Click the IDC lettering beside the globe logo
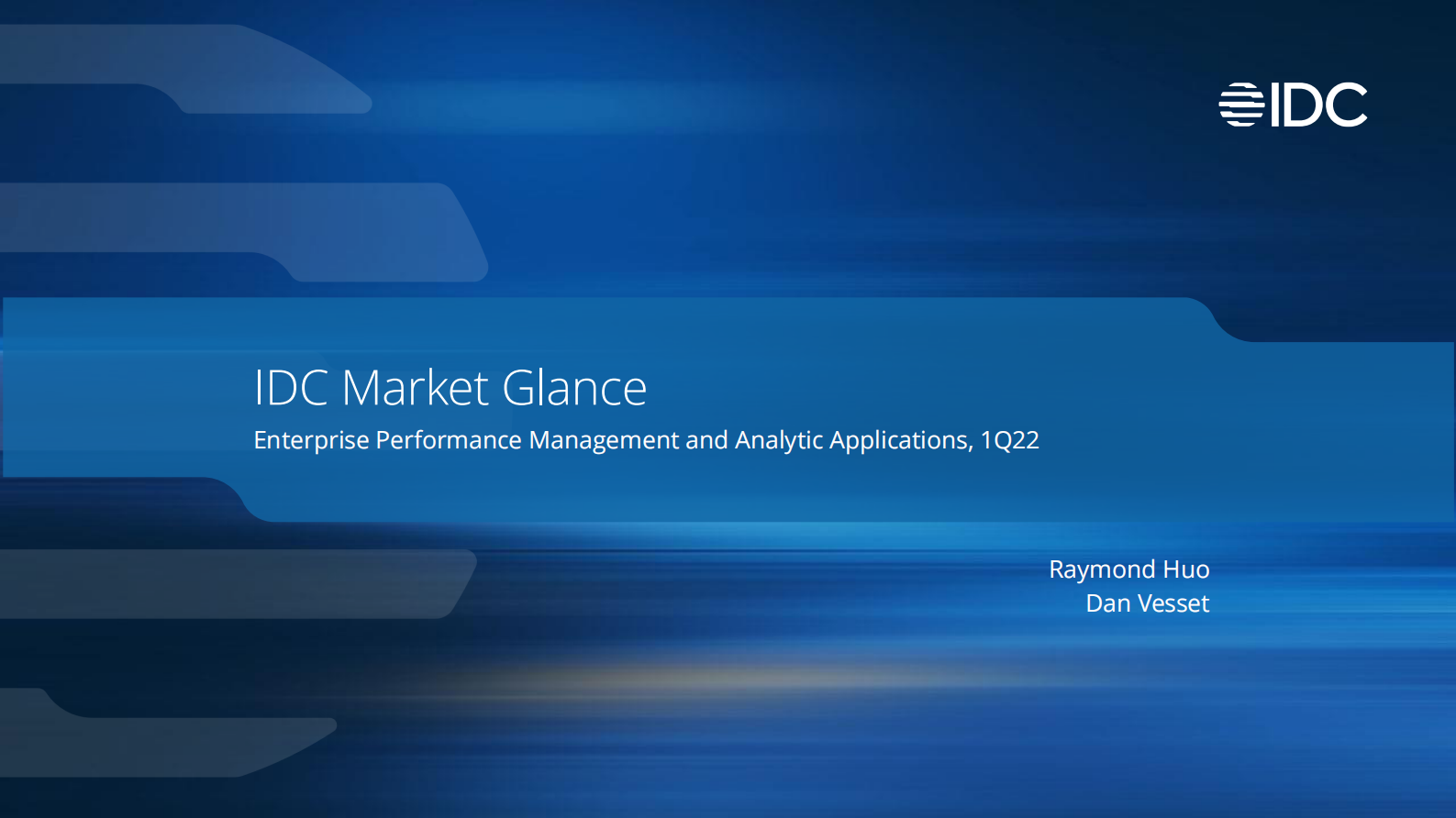The image size is (1456, 818). coord(1318,105)
